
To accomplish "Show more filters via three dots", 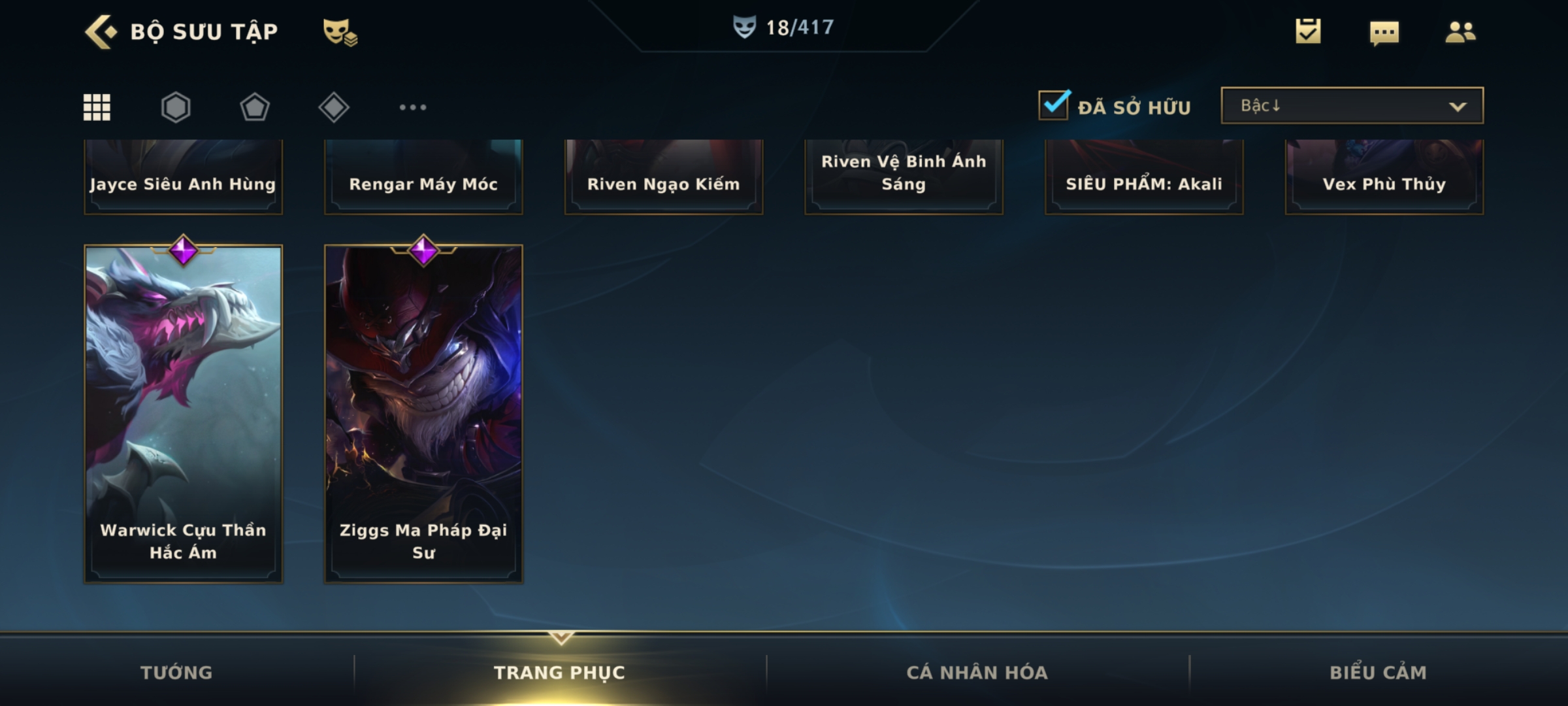I will [413, 107].
